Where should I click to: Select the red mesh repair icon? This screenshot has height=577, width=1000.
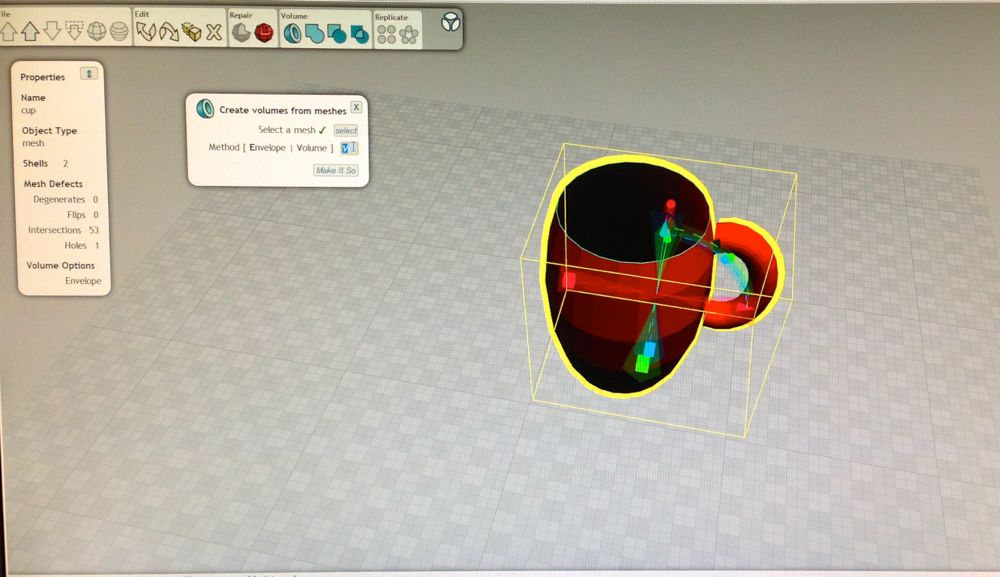tap(264, 34)
